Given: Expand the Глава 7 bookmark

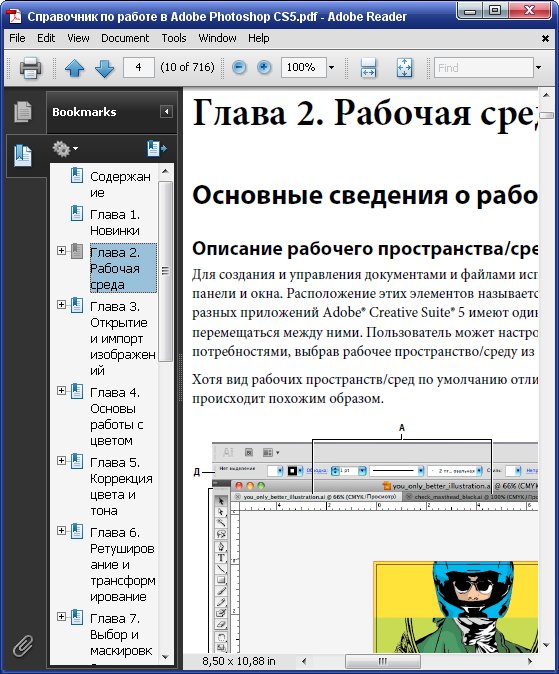Looking at the screenshot, I should pyautogui.click(x=61, y=616).
